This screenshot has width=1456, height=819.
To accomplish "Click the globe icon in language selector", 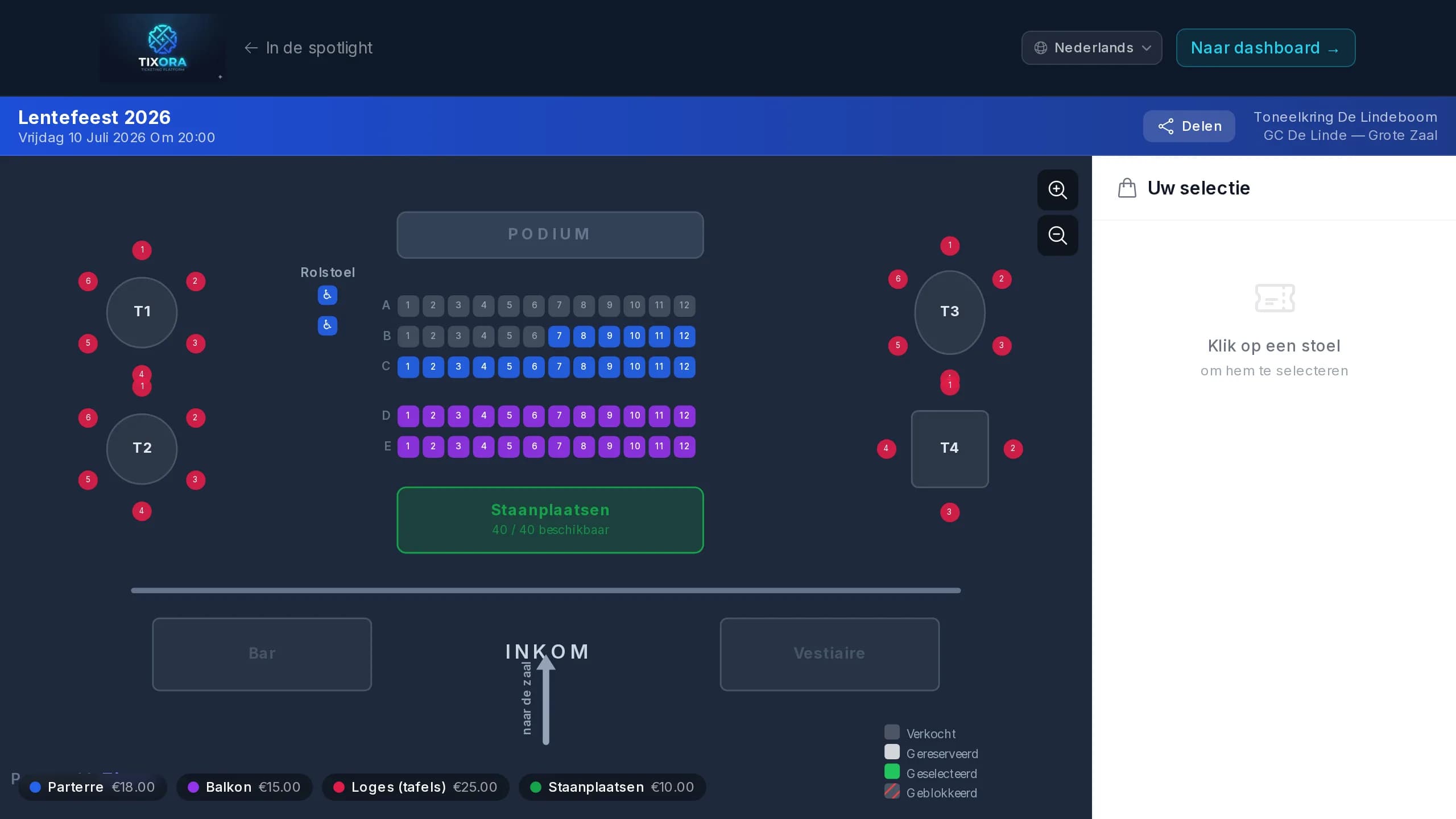I will (x=1040, y=48).
